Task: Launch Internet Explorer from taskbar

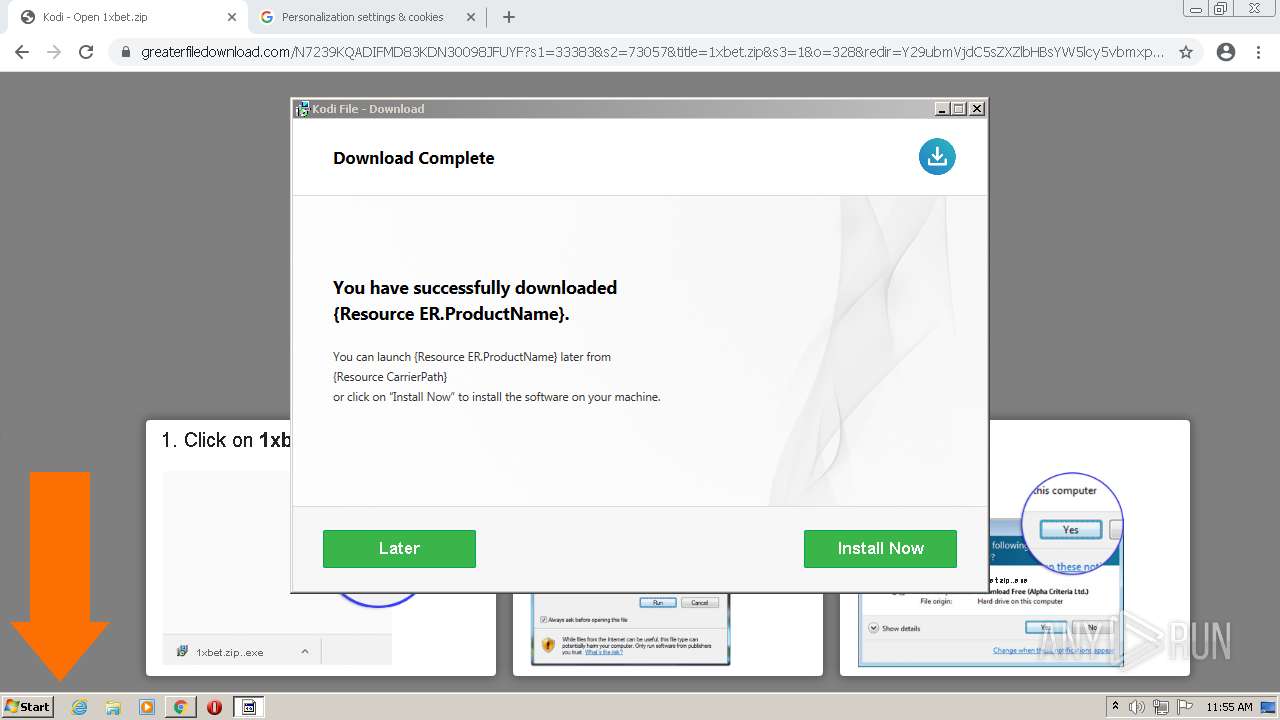Action: tap(80, 707)
